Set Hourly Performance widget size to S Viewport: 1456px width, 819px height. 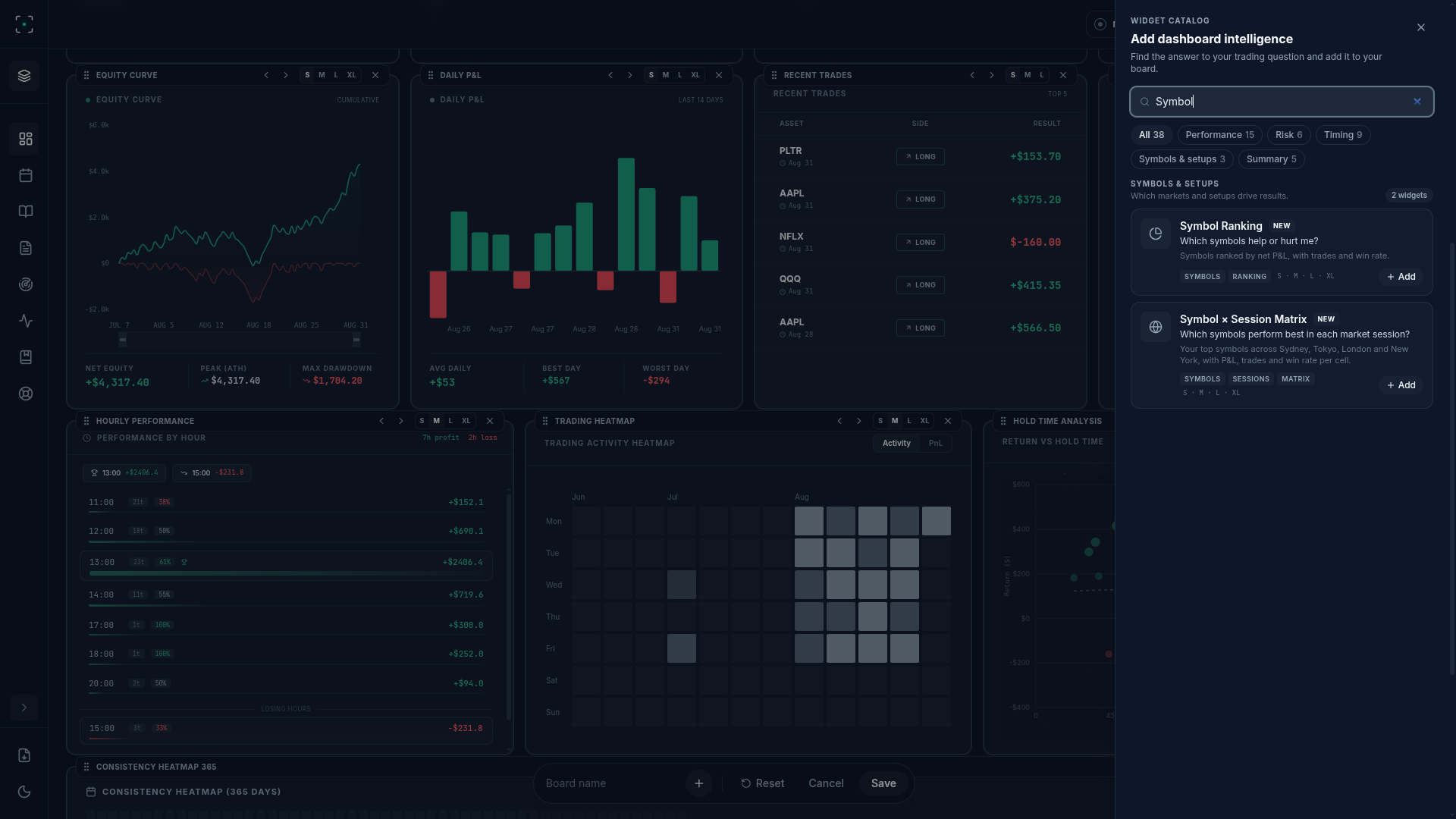[422, 421]
